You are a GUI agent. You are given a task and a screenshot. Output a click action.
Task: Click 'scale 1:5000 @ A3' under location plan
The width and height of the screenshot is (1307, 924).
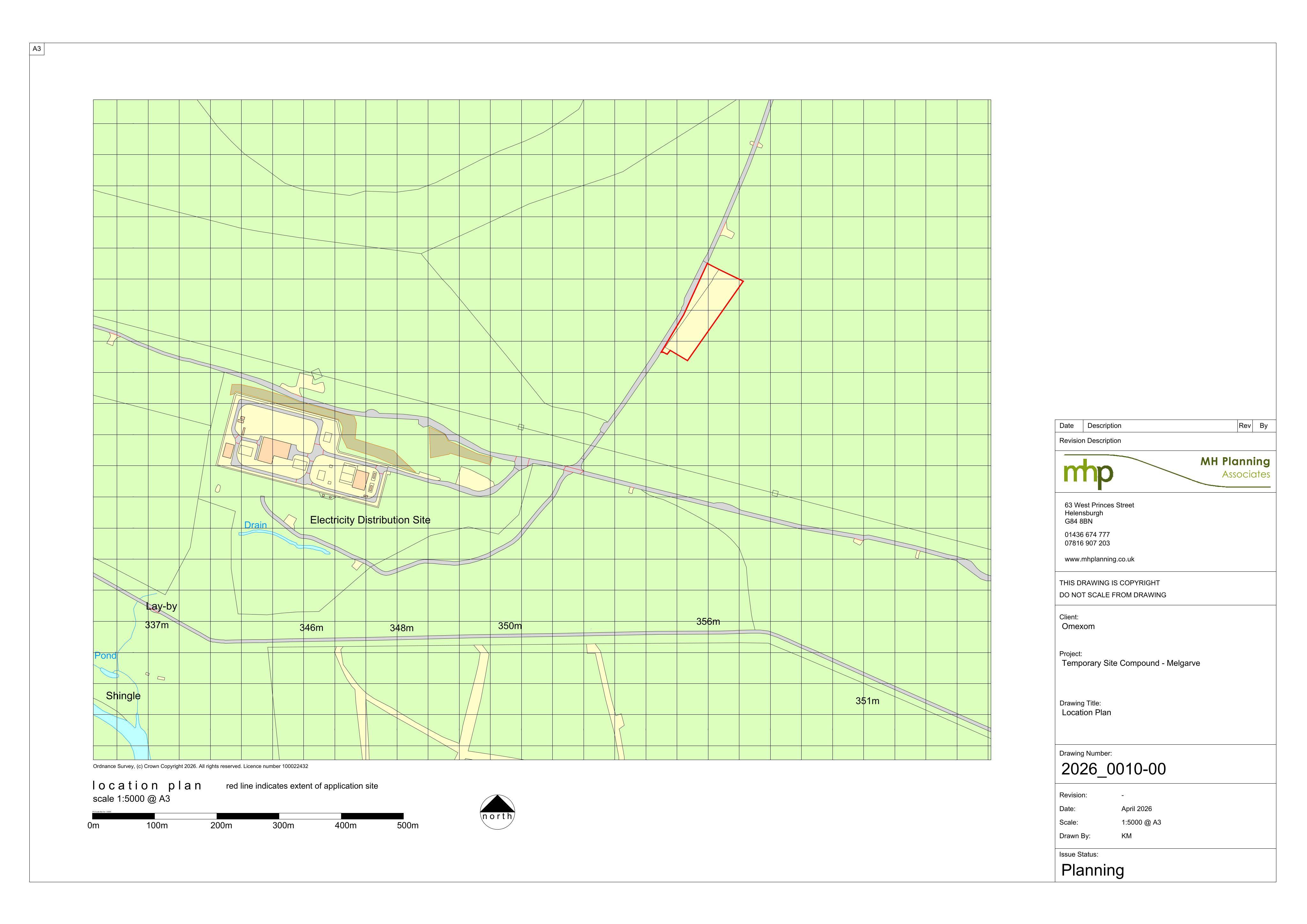131,799
